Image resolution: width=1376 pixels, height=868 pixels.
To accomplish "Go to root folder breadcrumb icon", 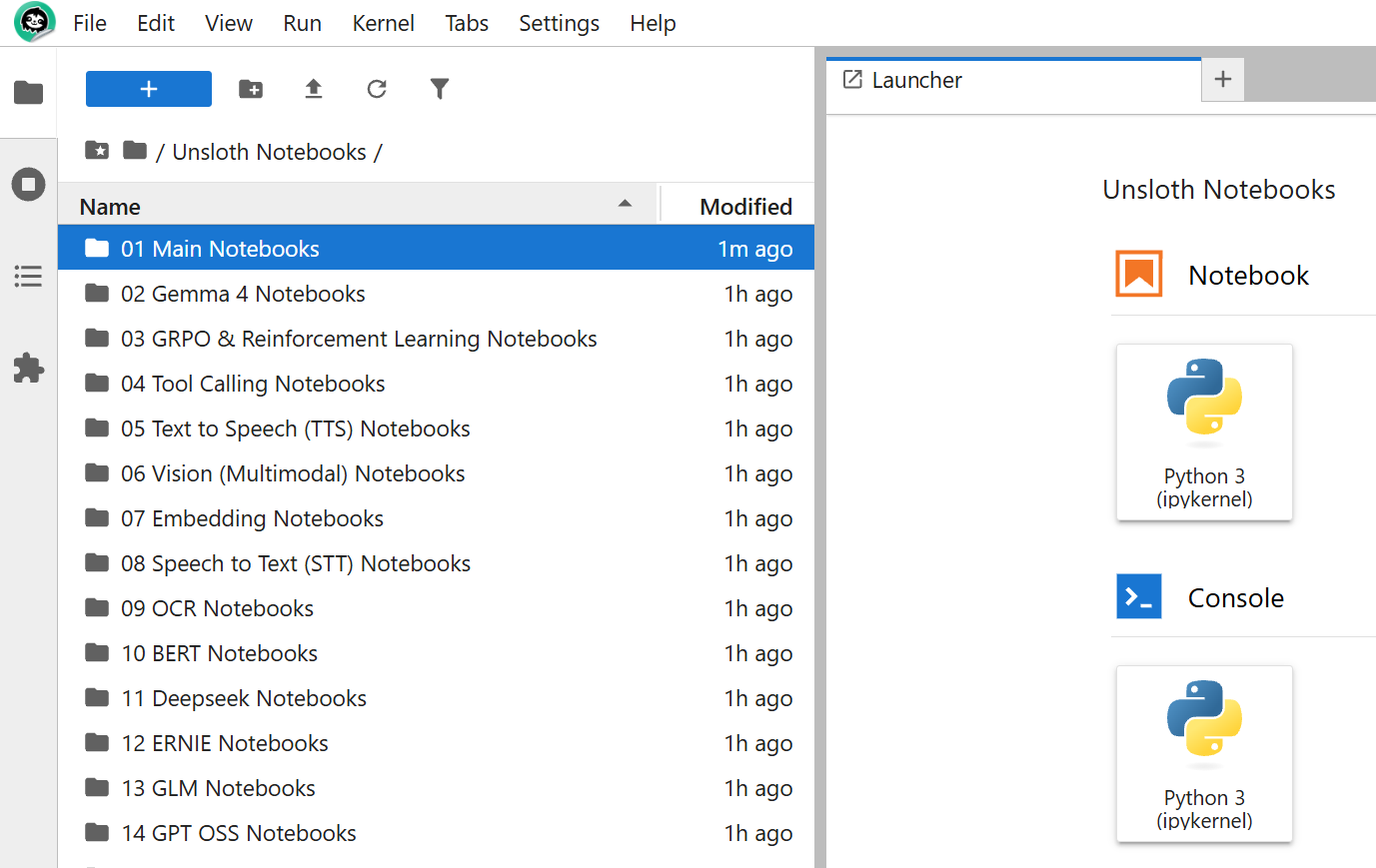I will (x=135, y=151).
